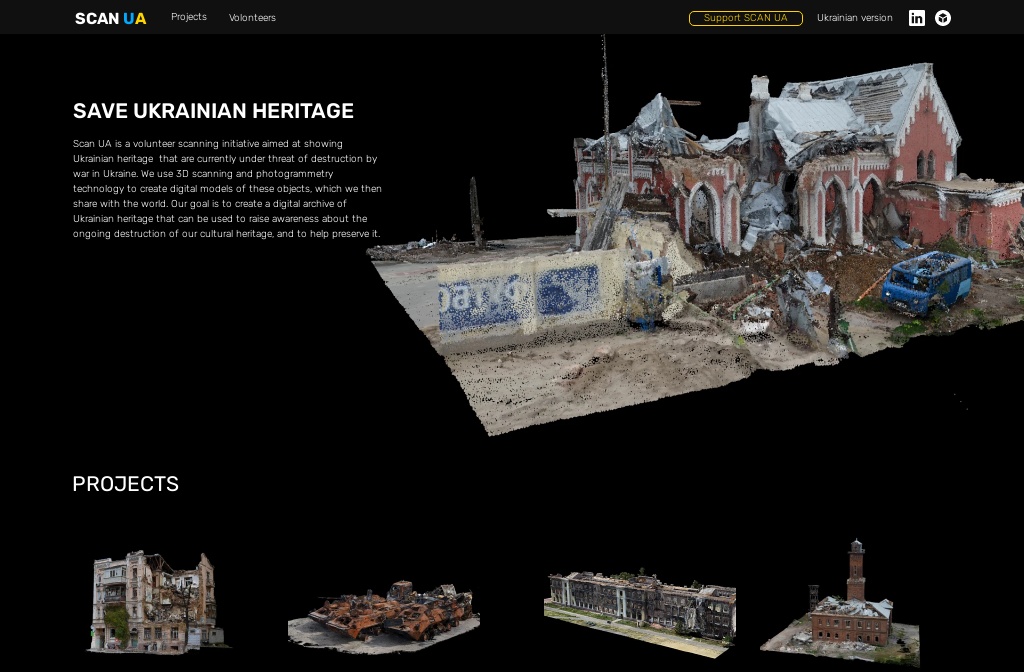The width and height of the screenshot is (1024, 672).
Task: Click the blue van in the 3D scan
Action: tap(926, 280)
